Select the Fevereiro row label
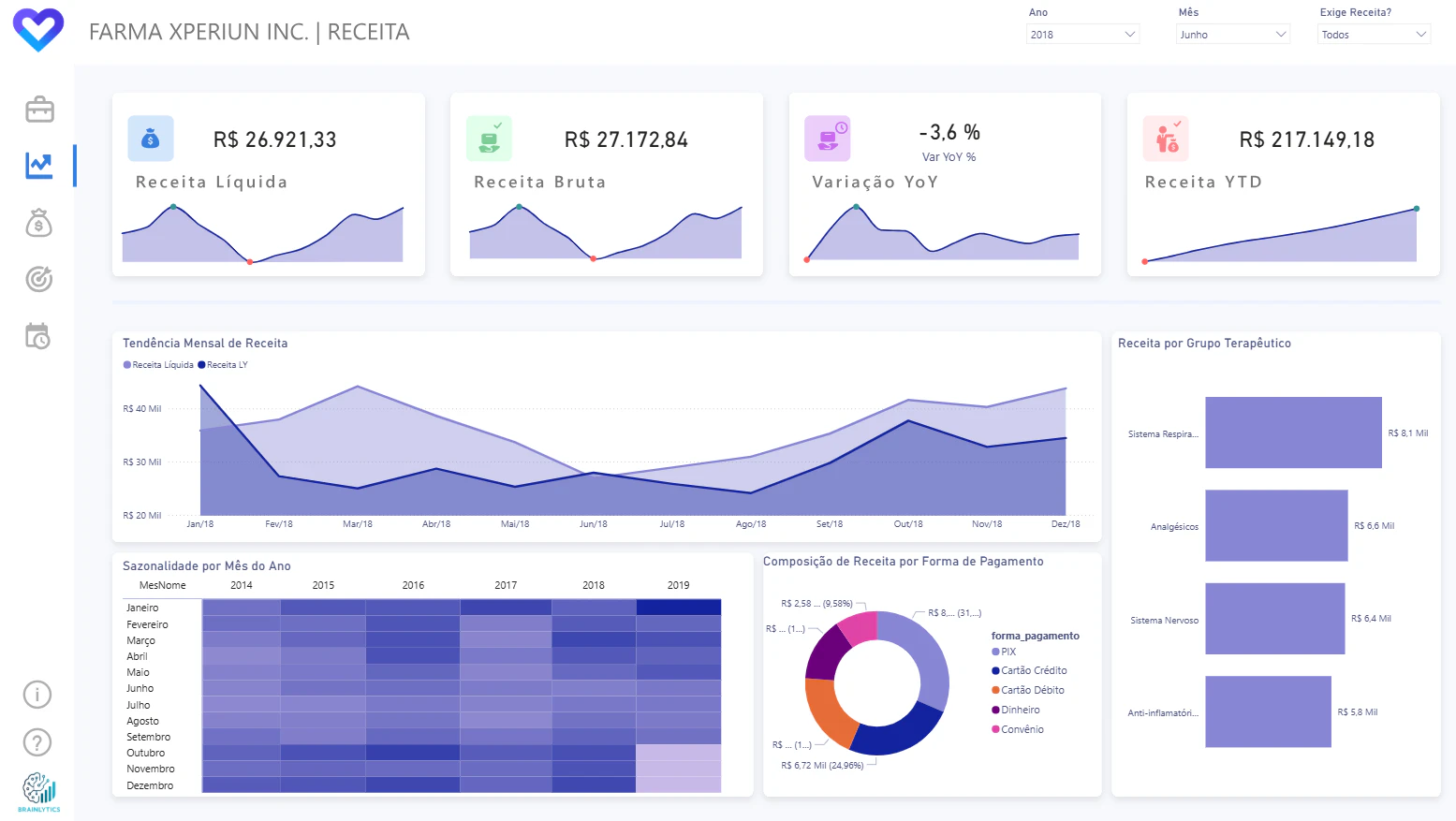This screenshot has height=821, width=1456. [x=148, y=624]
